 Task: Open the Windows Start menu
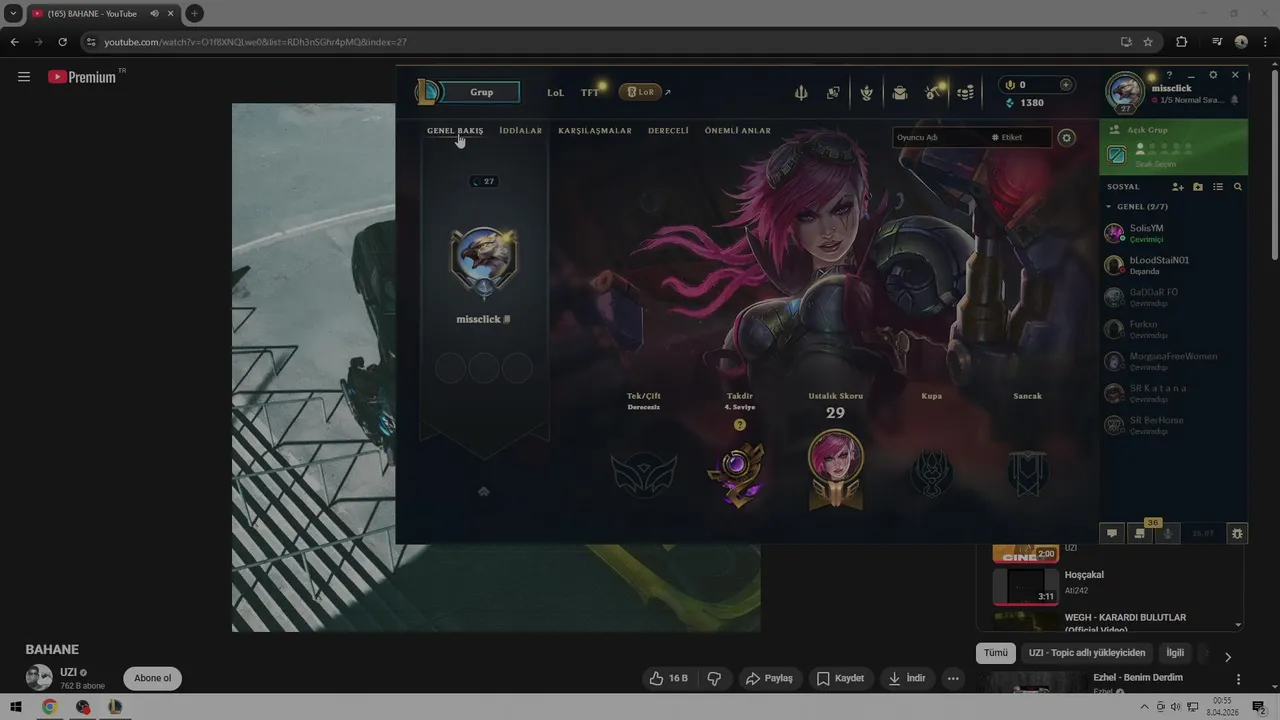[x=16, y=707]
